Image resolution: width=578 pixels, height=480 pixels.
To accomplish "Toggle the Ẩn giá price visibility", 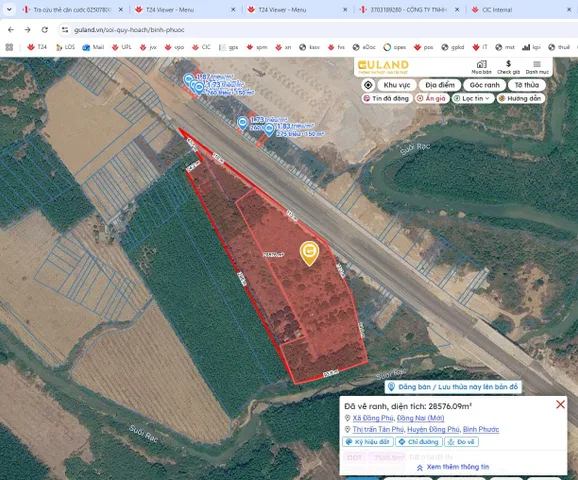I will [431, 98].
